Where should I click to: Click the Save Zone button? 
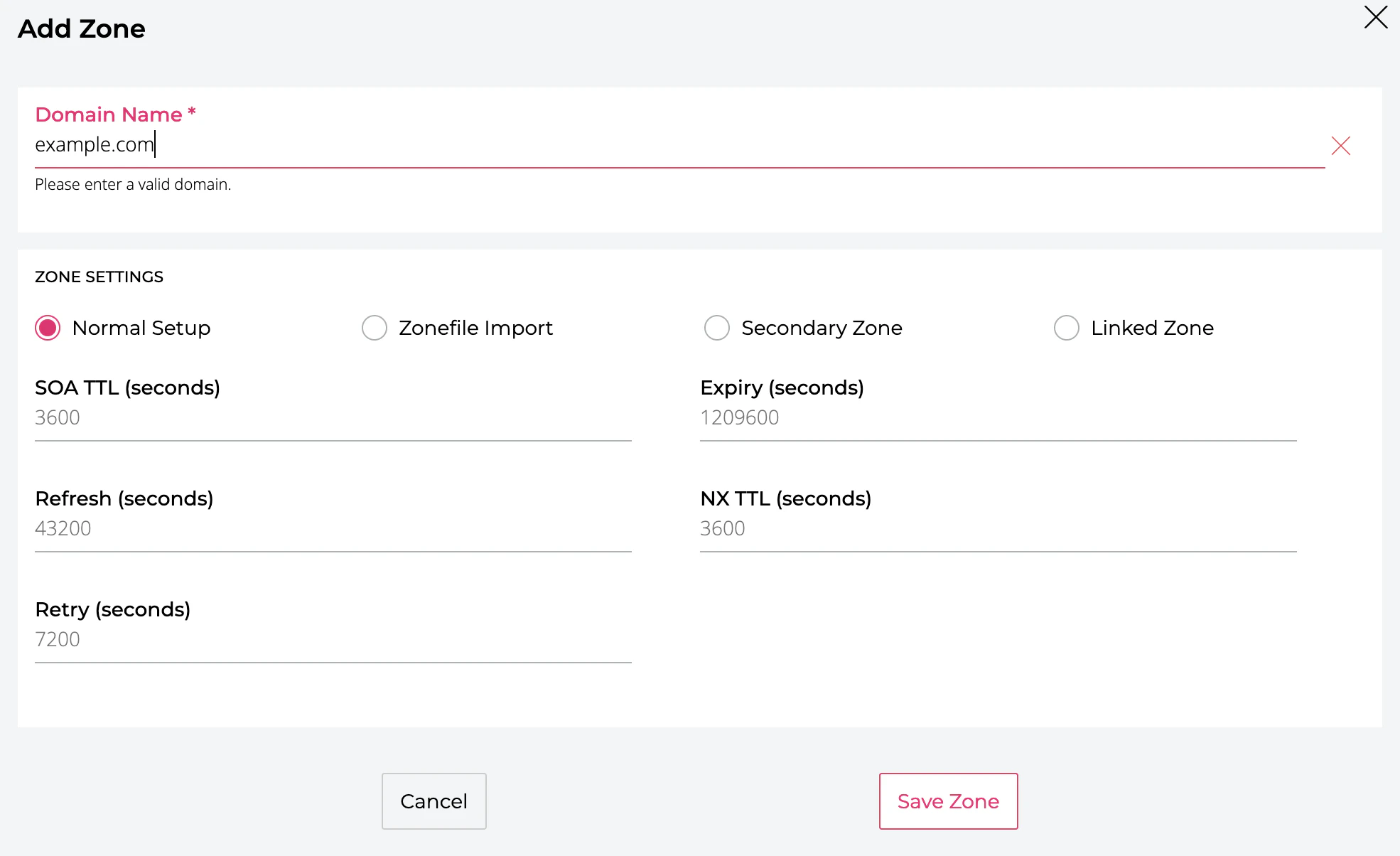point(948,801)
